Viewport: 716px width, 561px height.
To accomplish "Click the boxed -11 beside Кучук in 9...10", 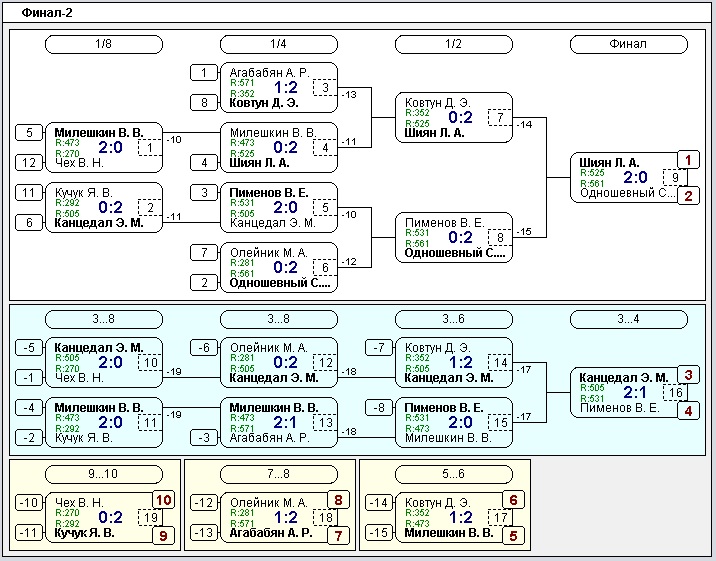I will (29, 532).
